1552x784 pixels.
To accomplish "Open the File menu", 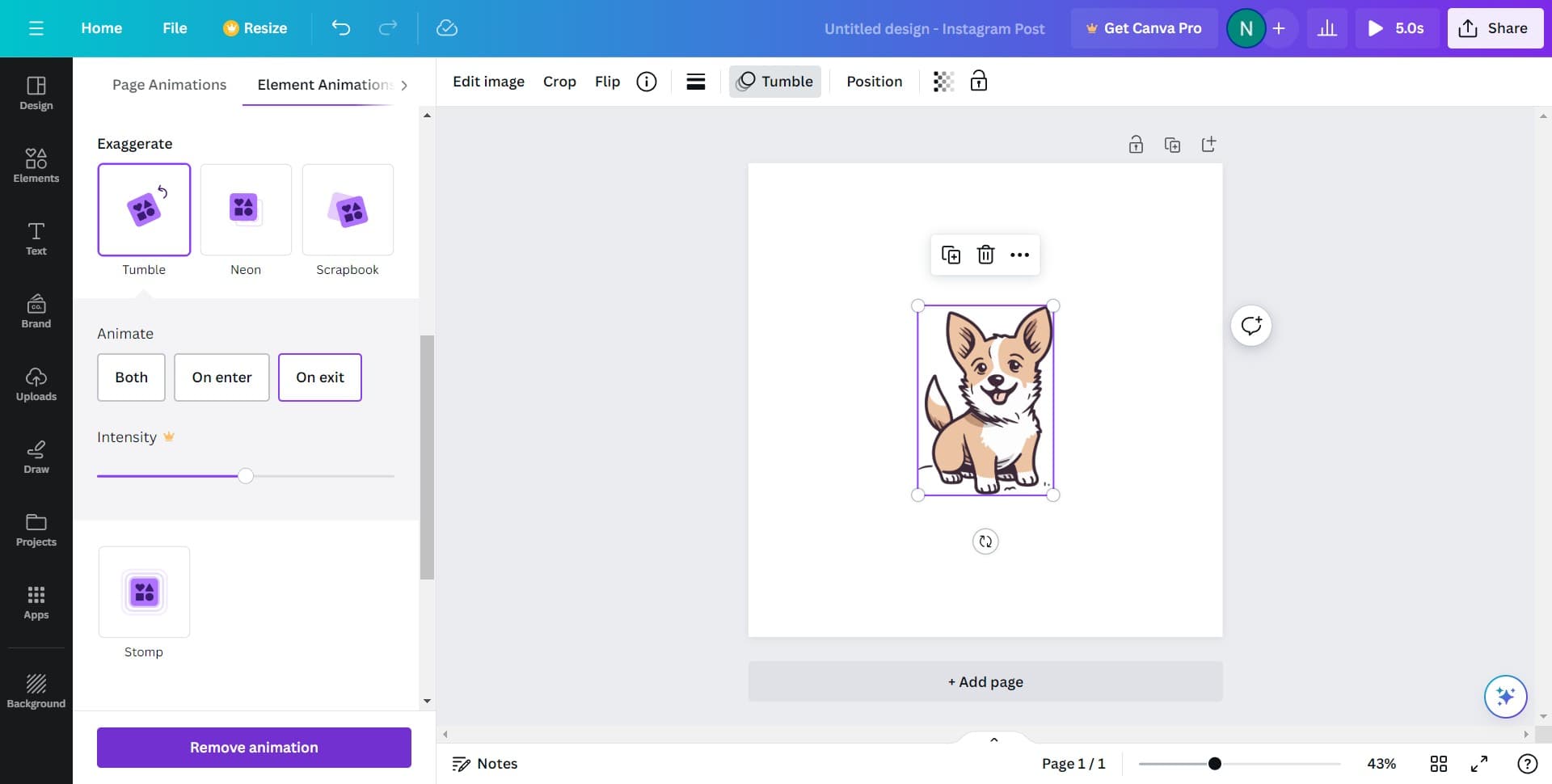I will (175, 27).
